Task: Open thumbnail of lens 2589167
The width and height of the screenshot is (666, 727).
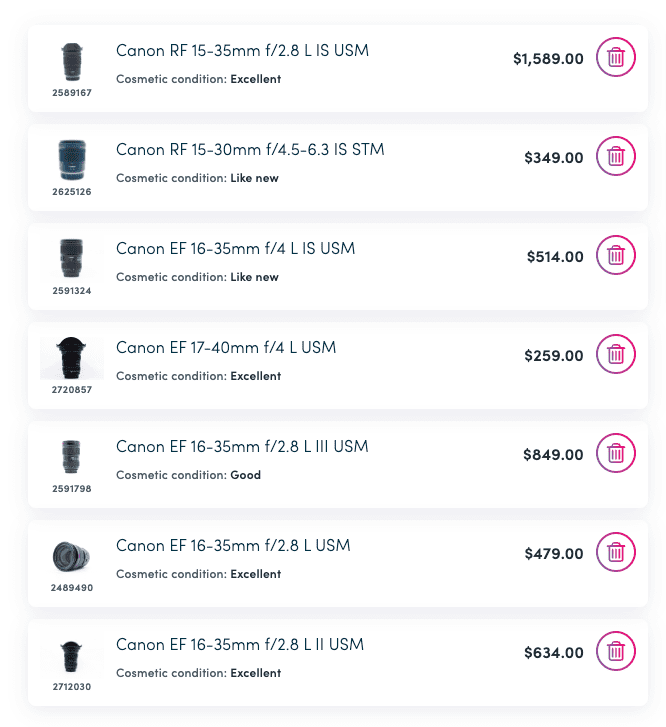Action: pyautogui.click(x=72, y=62)
